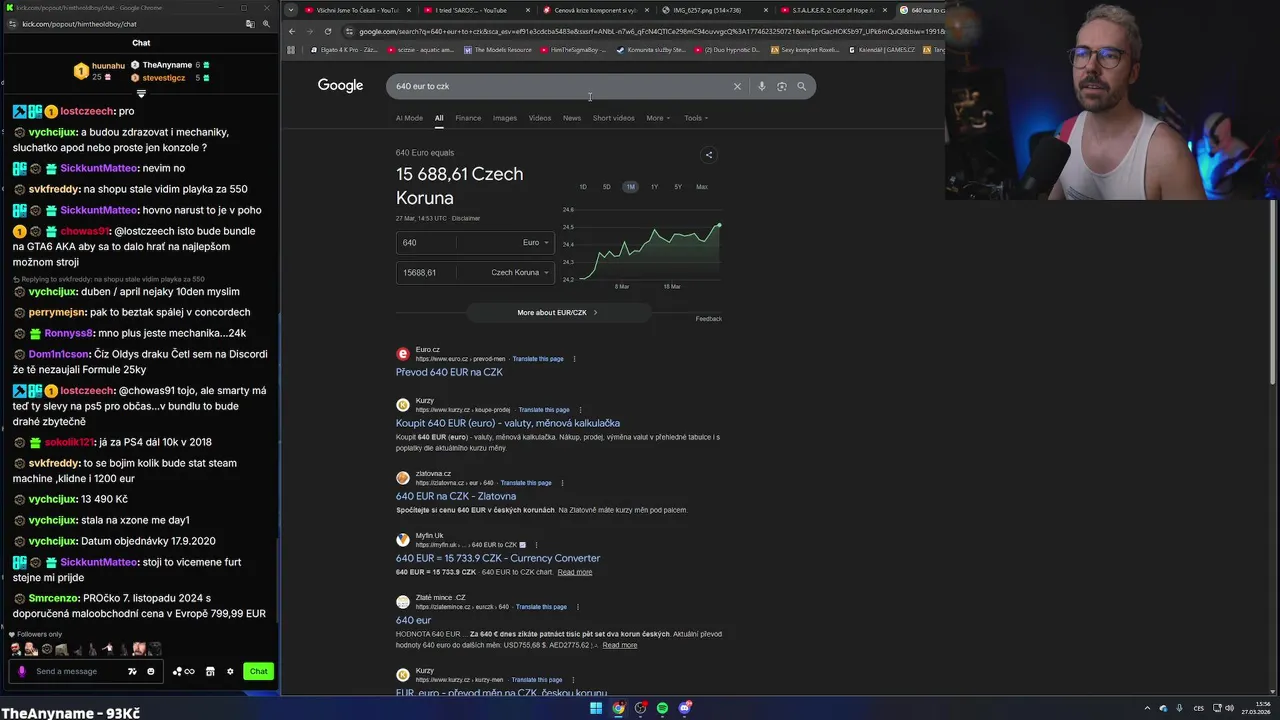
Task: Select the 5Y chart range
Action: pyautogui.click(x=677, y=187)
